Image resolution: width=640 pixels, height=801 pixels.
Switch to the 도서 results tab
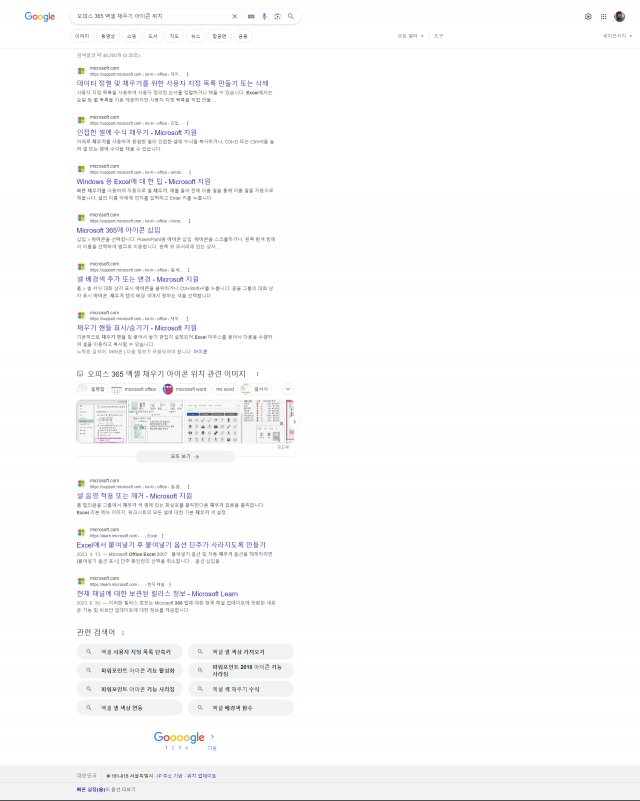(x=153, y=36)
